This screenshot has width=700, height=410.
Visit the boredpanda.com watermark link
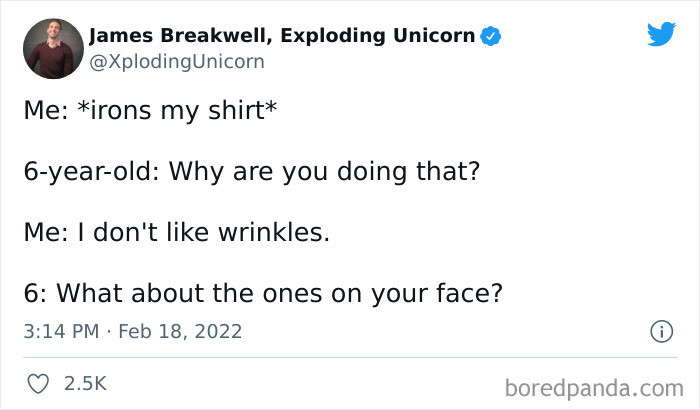[x=594, y=388]
